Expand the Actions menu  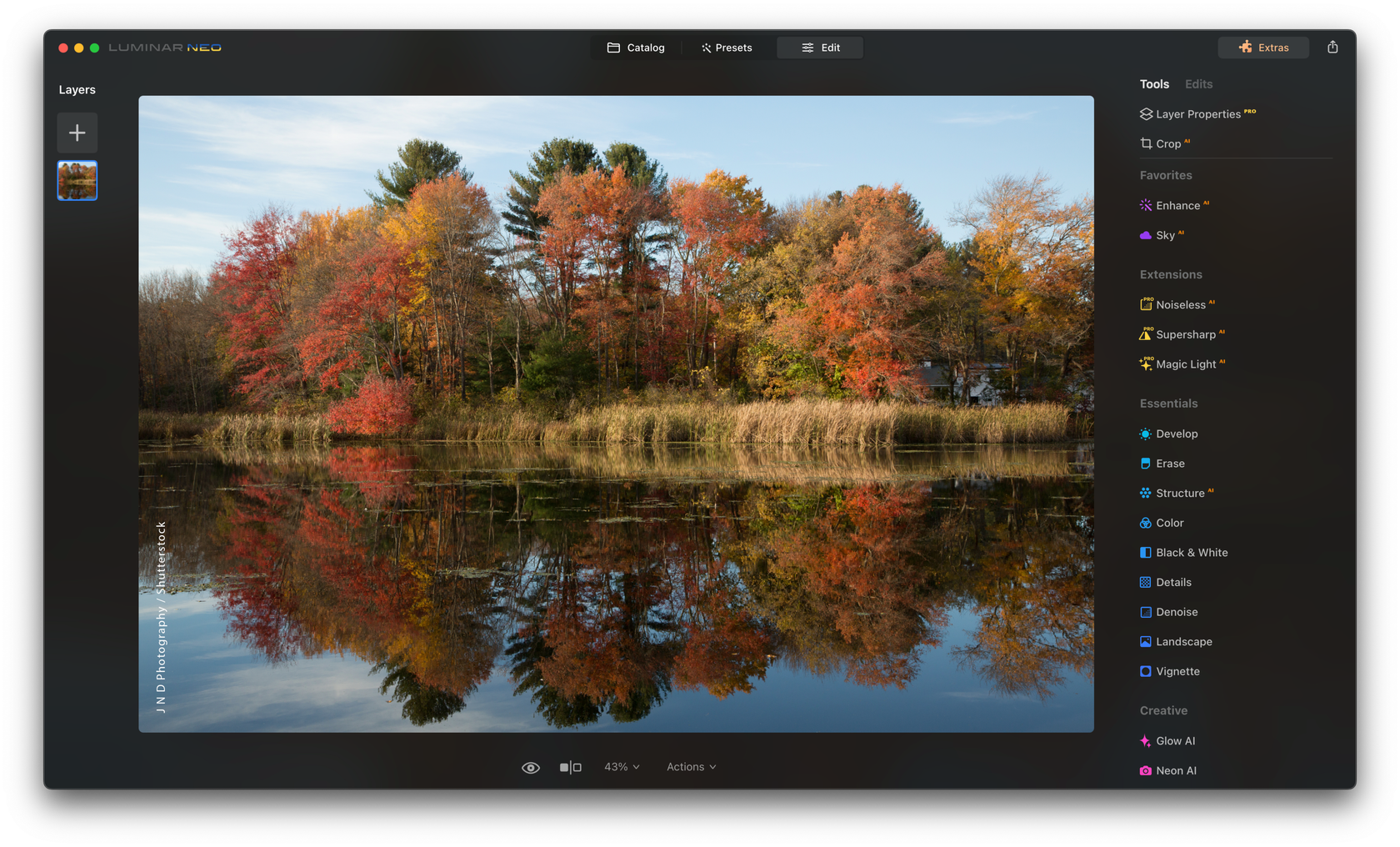click(x=690, y=766)
